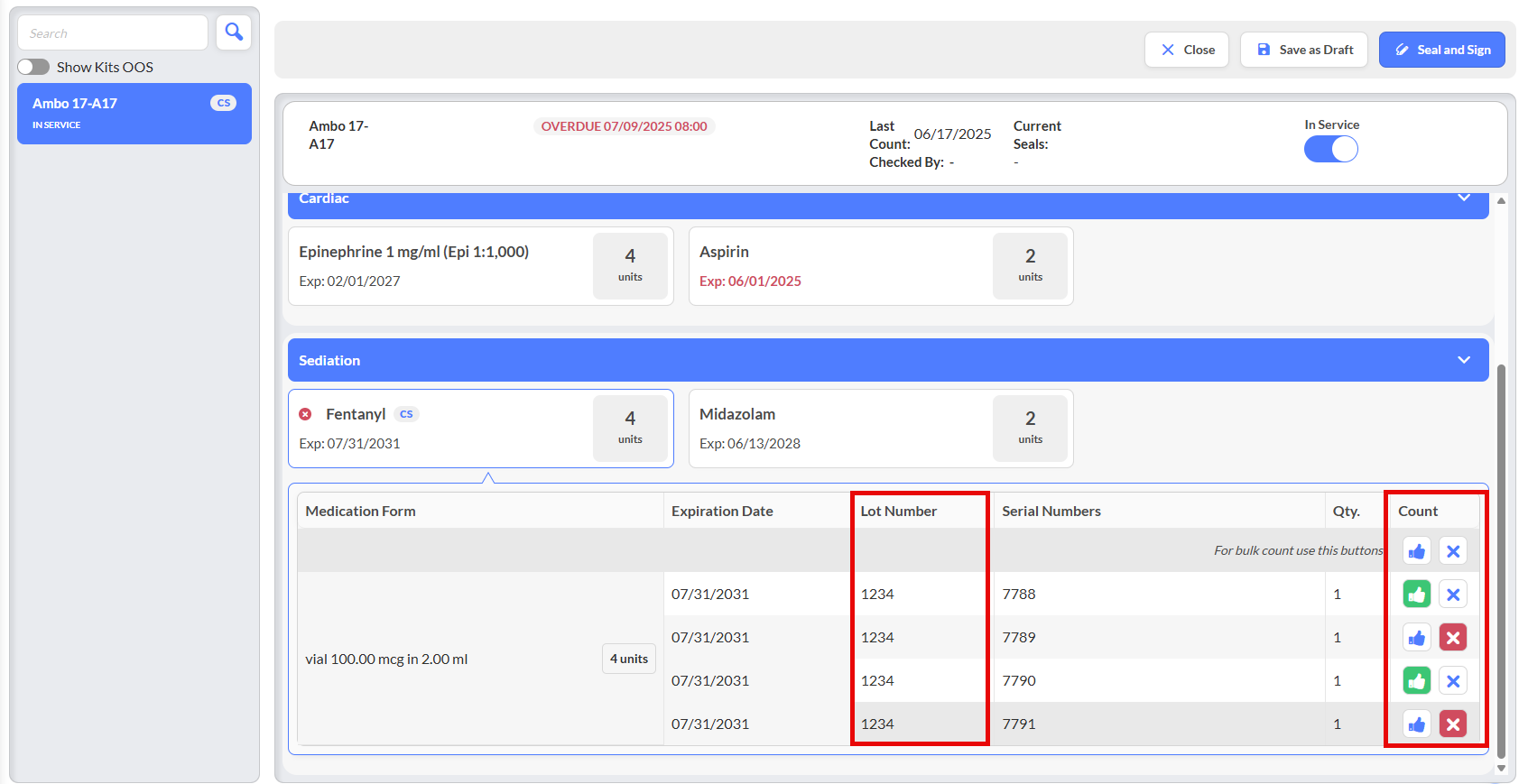This screenshot has height=784, width=1528.
Task: Click Fentanyl's 4 units count box
Action: coord(630,429)
